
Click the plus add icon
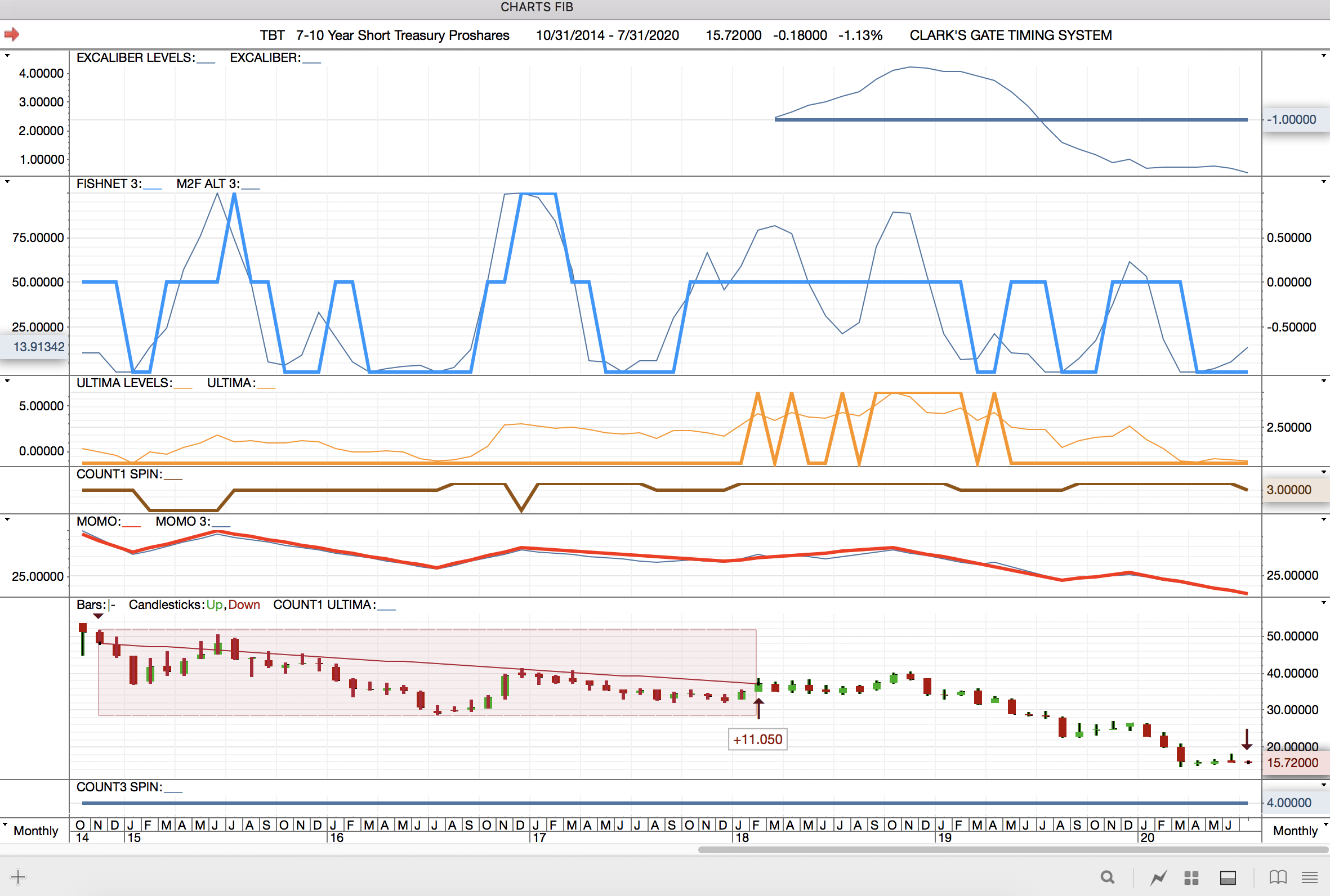[17, 877]
